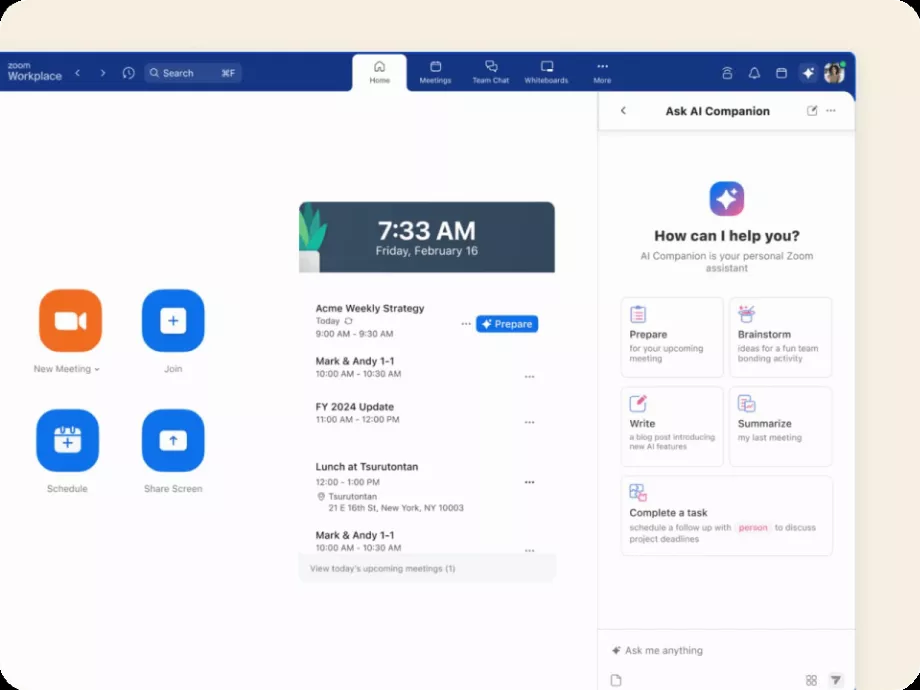Click the Acme Weekly Strategy meeting title
The image size is (920, 690).
pyautogui.click(x=370, y=308)
